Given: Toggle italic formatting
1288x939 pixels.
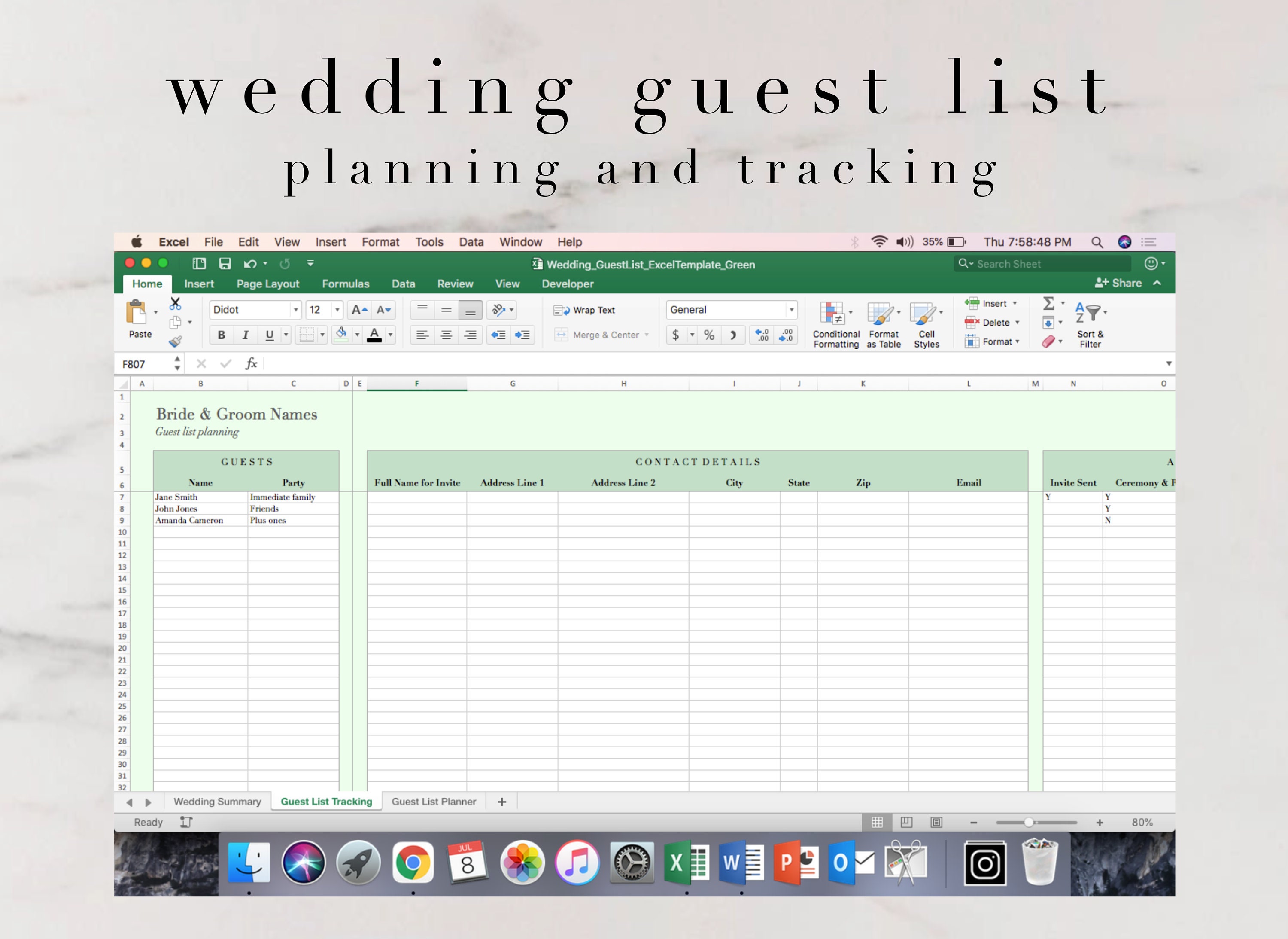Looking at the screenshot, I should (245, 335).
